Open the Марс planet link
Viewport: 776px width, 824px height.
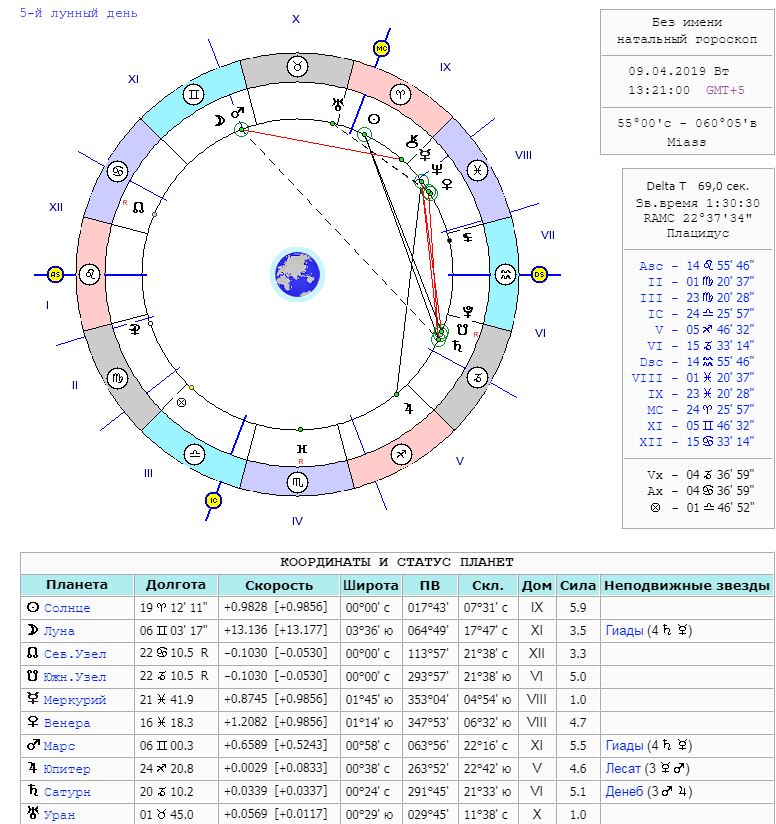[x=59, y=746]
